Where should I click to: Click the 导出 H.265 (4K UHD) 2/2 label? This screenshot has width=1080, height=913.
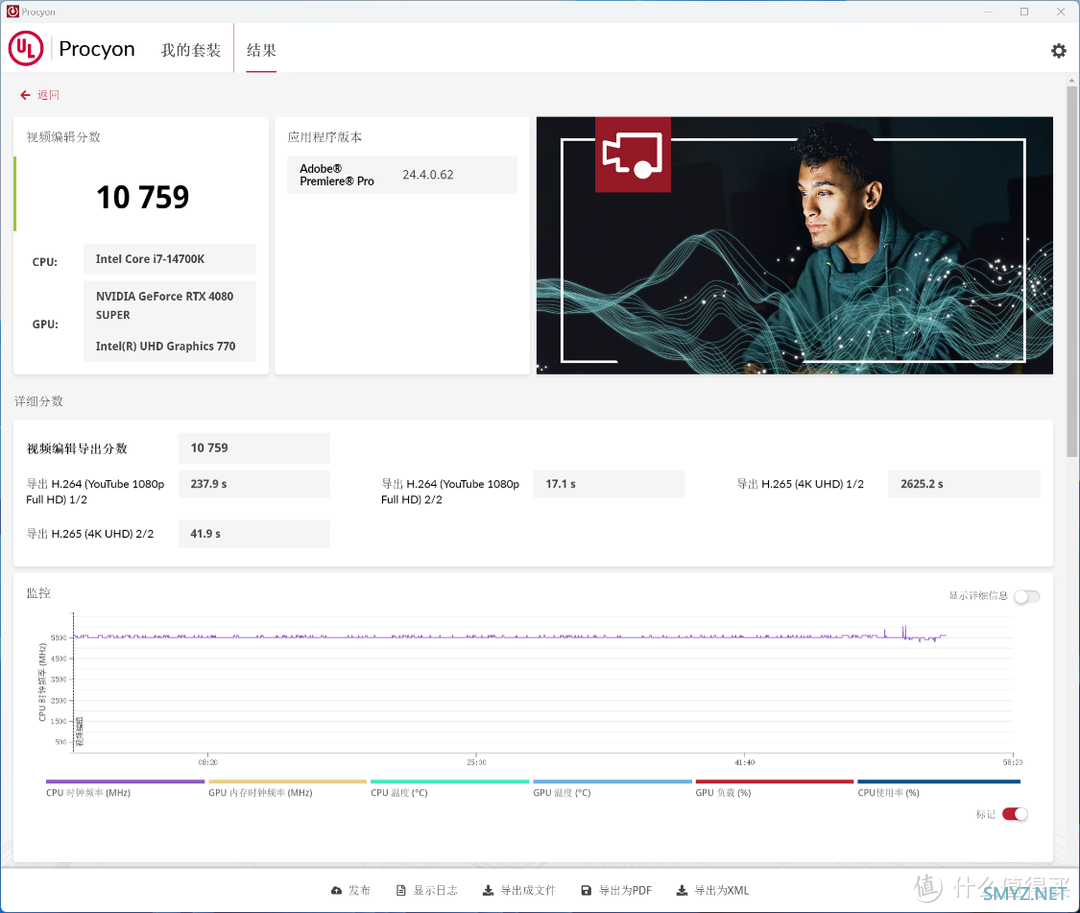pos(90,534)
